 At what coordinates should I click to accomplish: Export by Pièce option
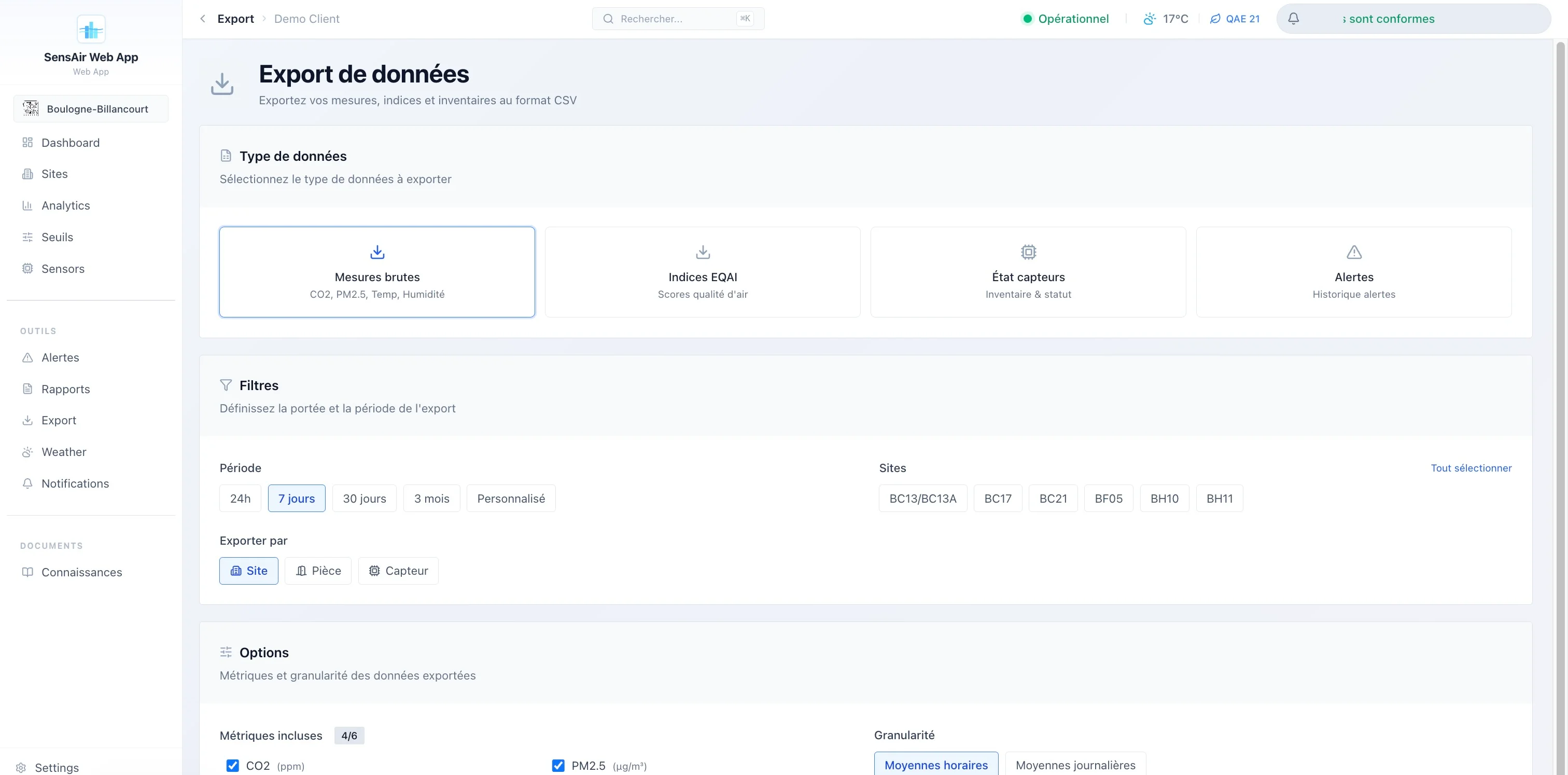[x=318, y=571]
